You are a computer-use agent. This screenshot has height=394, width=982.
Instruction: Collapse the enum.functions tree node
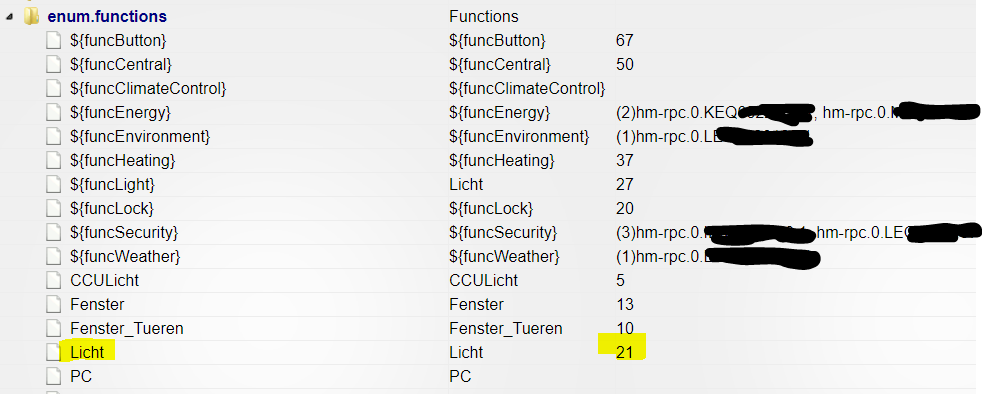(9, 17)
